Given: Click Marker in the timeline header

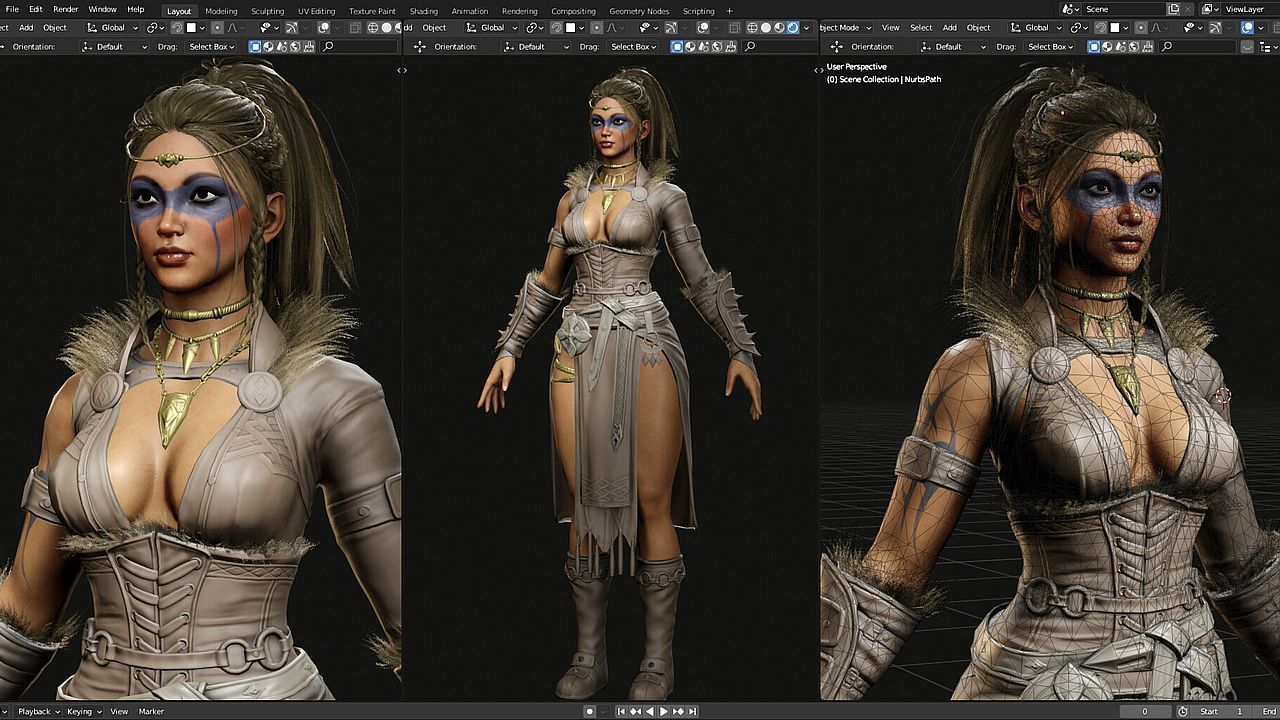Looking at the screenshot, I should [x=151, y=711].
